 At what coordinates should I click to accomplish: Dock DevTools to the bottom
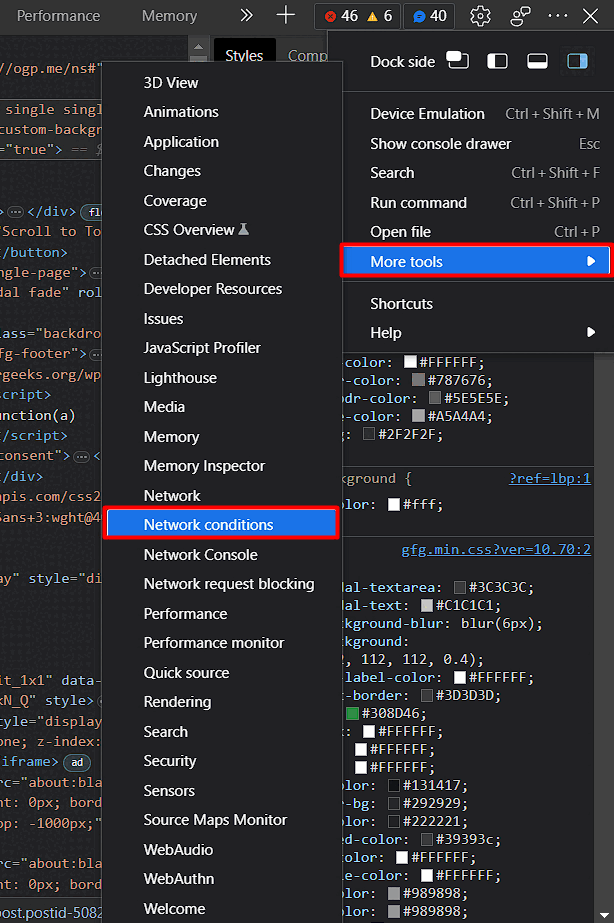pyautogui.click(x=537, y=61)
